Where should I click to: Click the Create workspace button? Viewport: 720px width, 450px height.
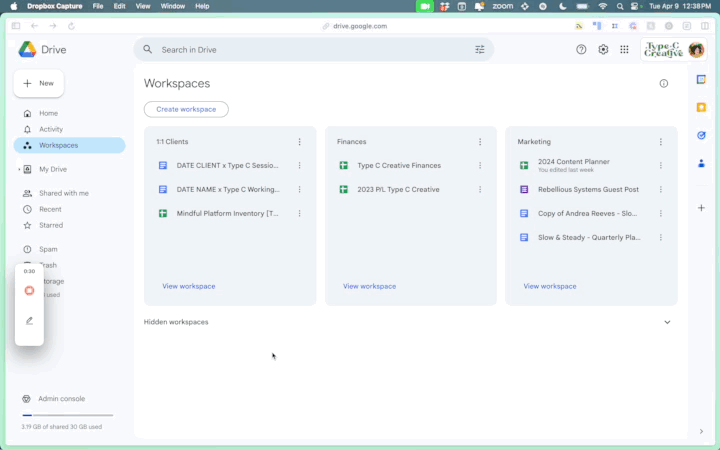point(186,109)
